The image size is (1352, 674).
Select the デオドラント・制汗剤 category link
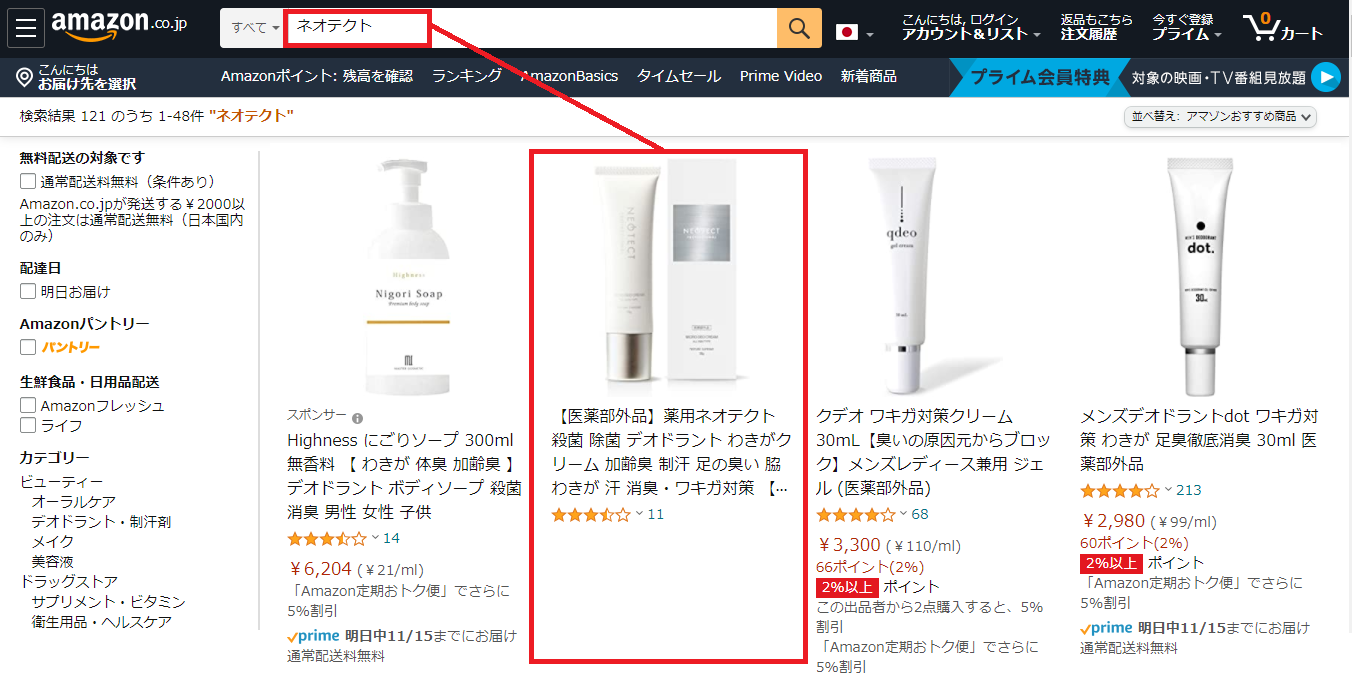[x=101, y=522]
